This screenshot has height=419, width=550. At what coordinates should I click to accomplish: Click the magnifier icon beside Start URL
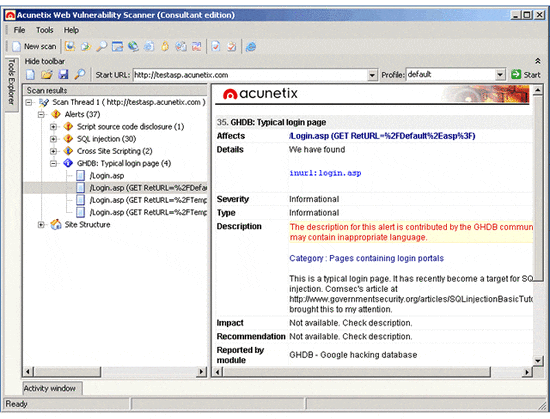point(80,74)
